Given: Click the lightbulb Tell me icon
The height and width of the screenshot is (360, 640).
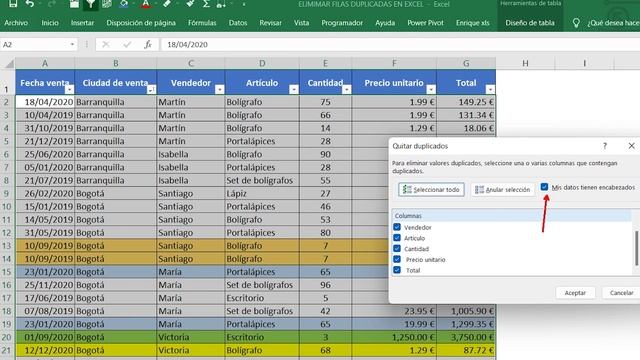Looking at the screenshot, I should pos(576,23).
